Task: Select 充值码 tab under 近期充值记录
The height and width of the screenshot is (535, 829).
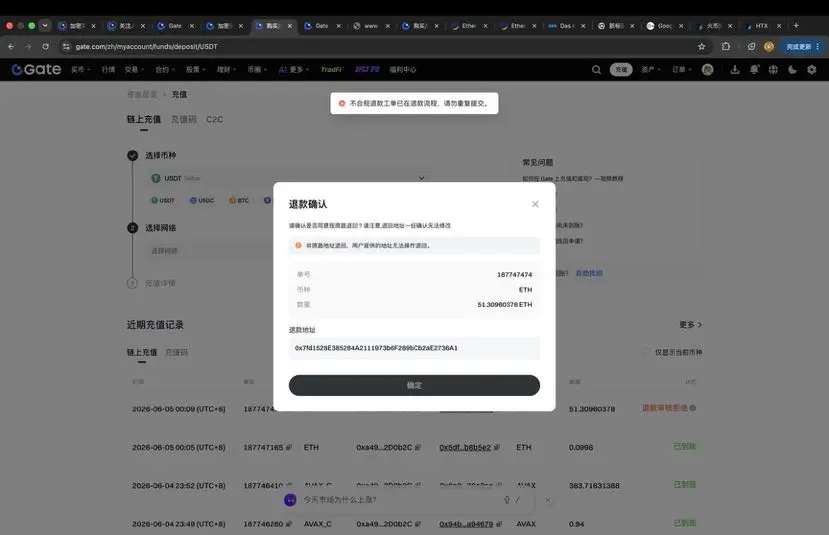Action: [176, 352]
